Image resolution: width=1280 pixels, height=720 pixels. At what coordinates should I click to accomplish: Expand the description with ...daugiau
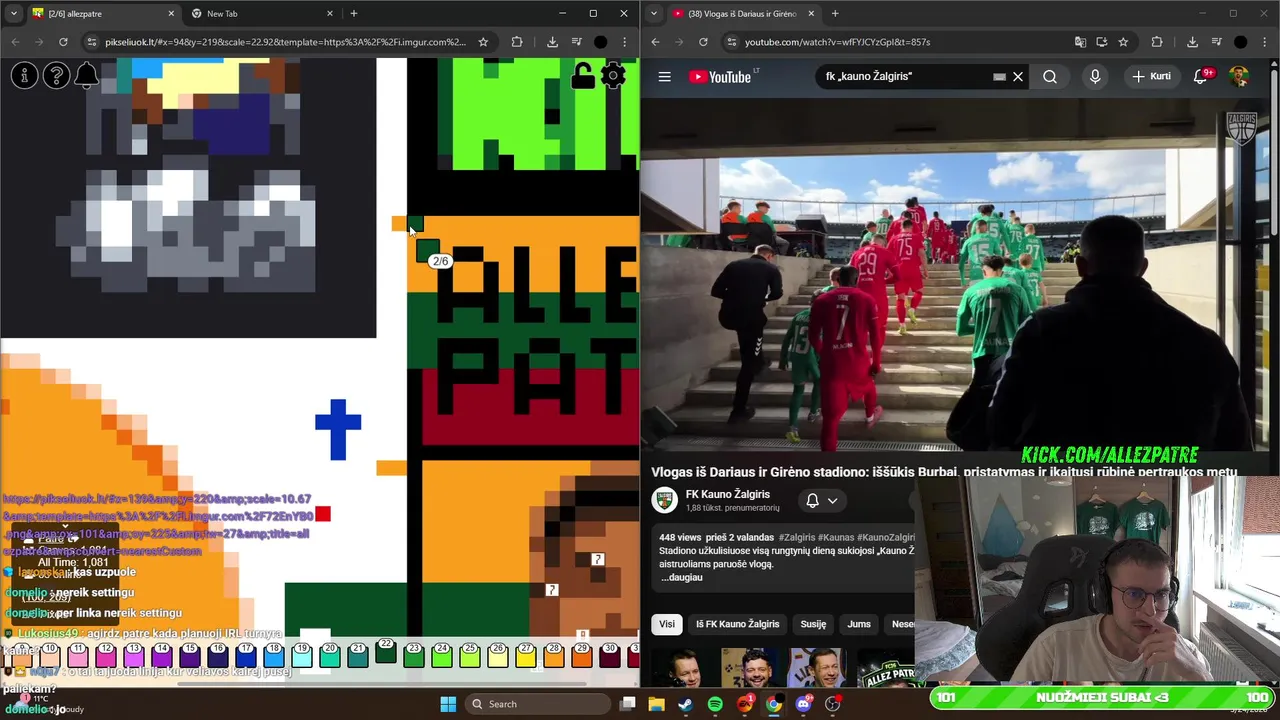[x=681, y=577]
